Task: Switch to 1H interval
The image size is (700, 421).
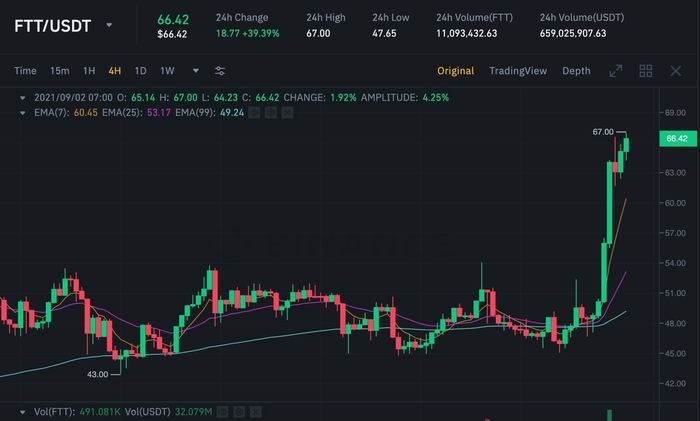Action: click(x=89, y=71)
